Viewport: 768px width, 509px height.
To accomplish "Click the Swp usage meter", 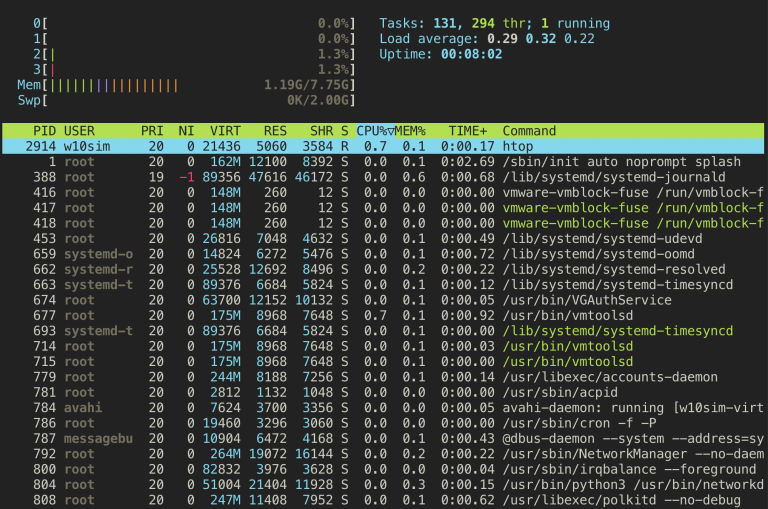I will coord(186,100).
